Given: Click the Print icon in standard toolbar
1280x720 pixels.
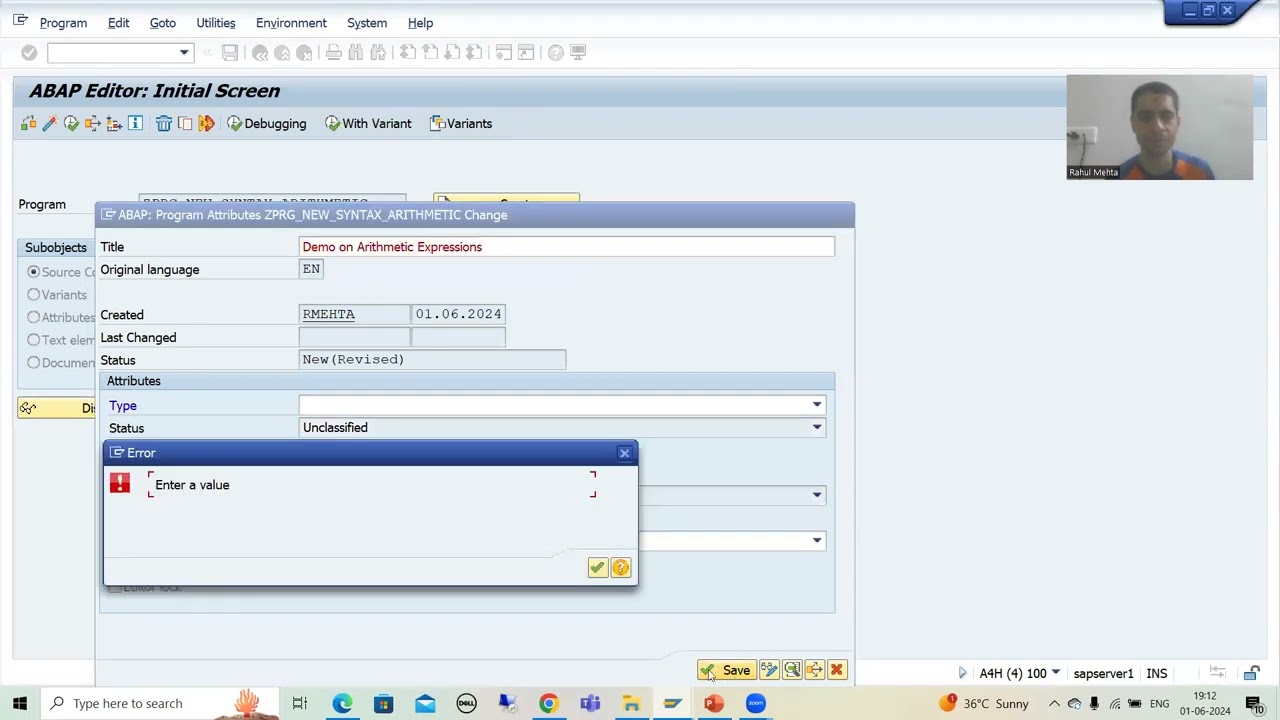Looking at the screenshot, I should [334, 53].
